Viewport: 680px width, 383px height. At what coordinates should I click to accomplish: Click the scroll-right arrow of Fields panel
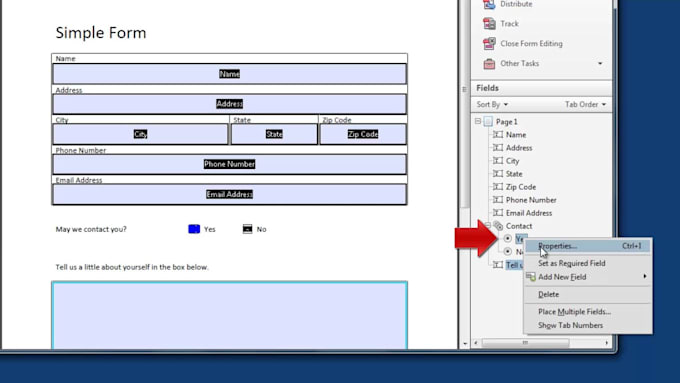[606, 343]
